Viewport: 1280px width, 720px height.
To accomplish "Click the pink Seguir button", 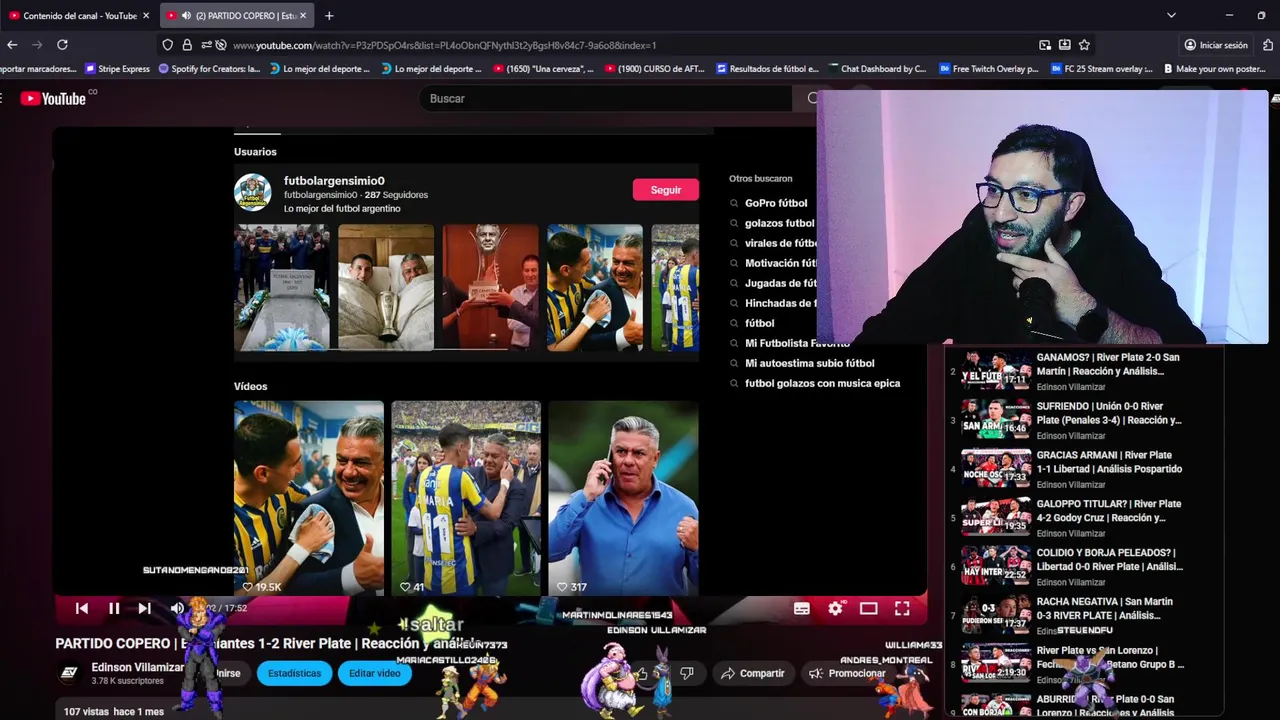I will pos(665,190).
